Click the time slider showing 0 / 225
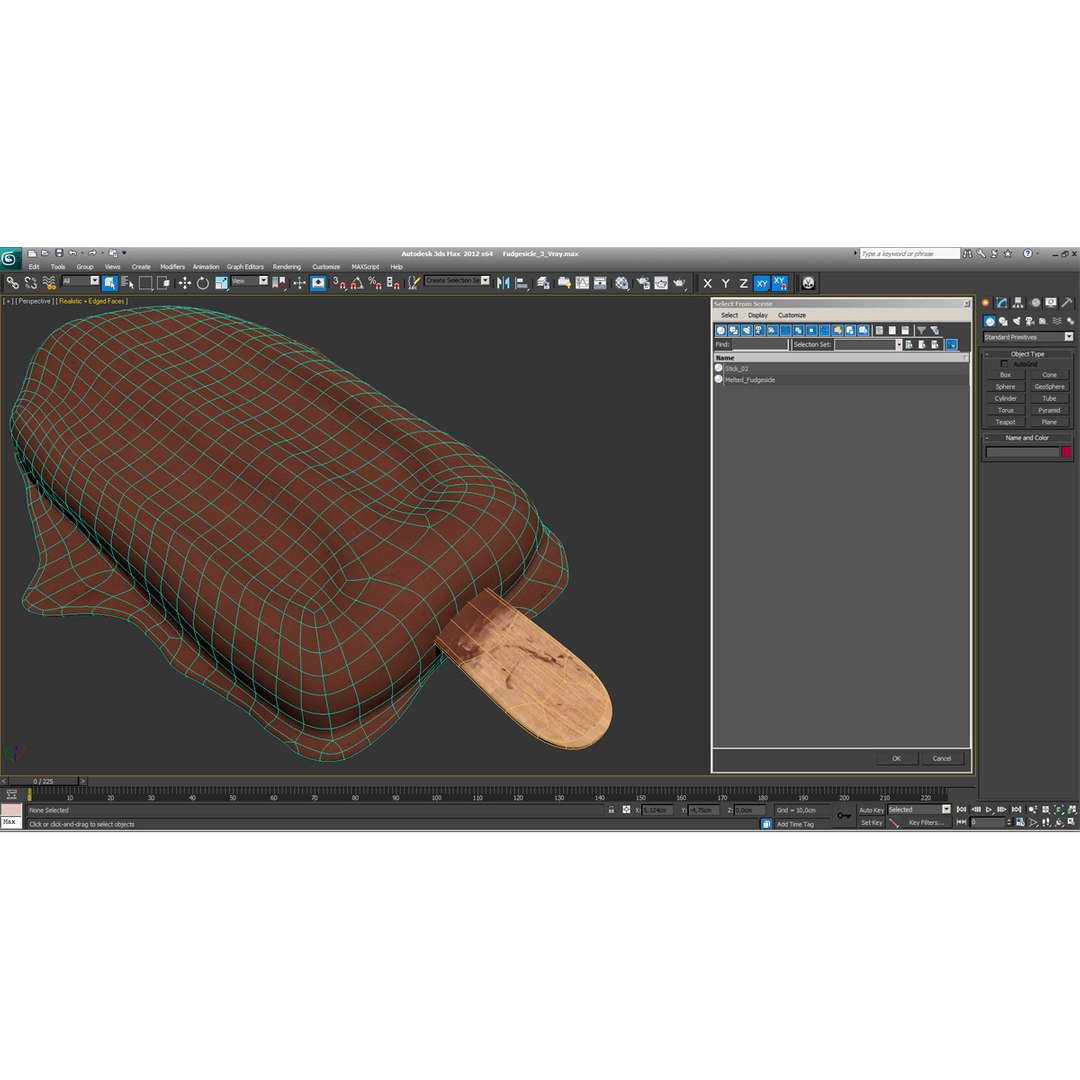Viewport: 1080px width, 1080px height. 44,781
